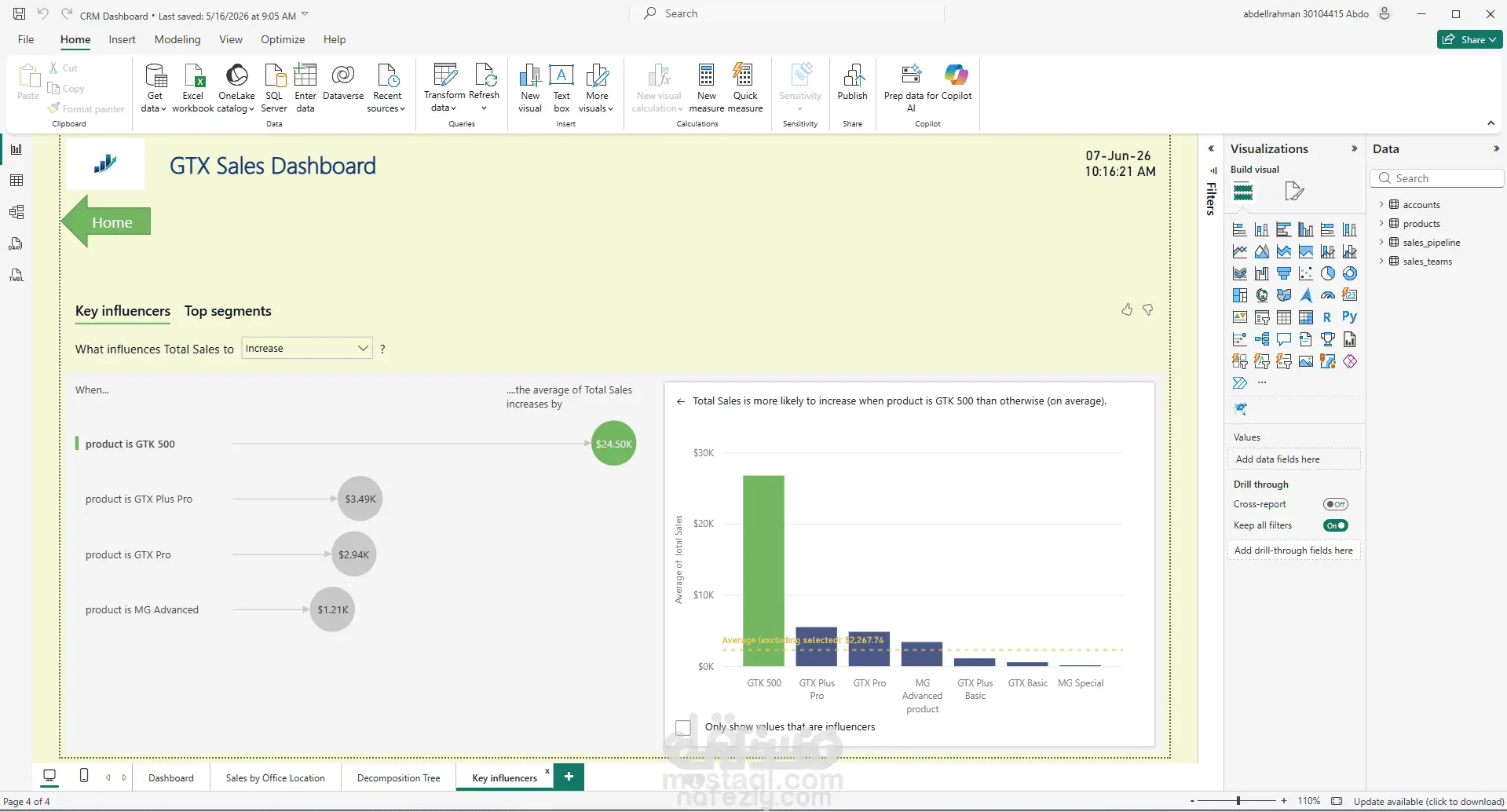Image resolution: width=1507 pixels, height=812 pixels.
Task: Choose the treemap visualization
Action: coord(1240,295)
